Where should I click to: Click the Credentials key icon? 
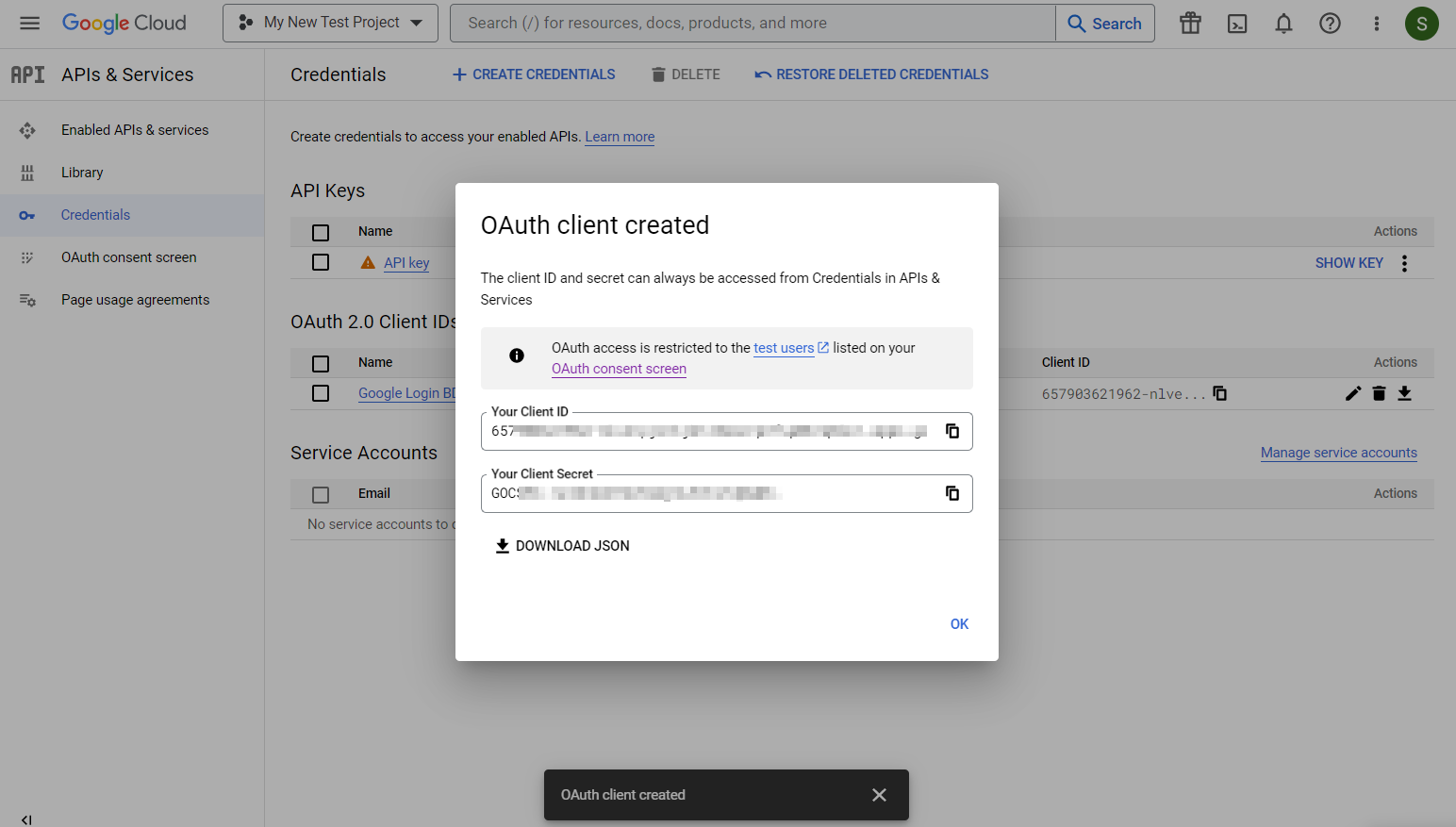pos(27,216)
